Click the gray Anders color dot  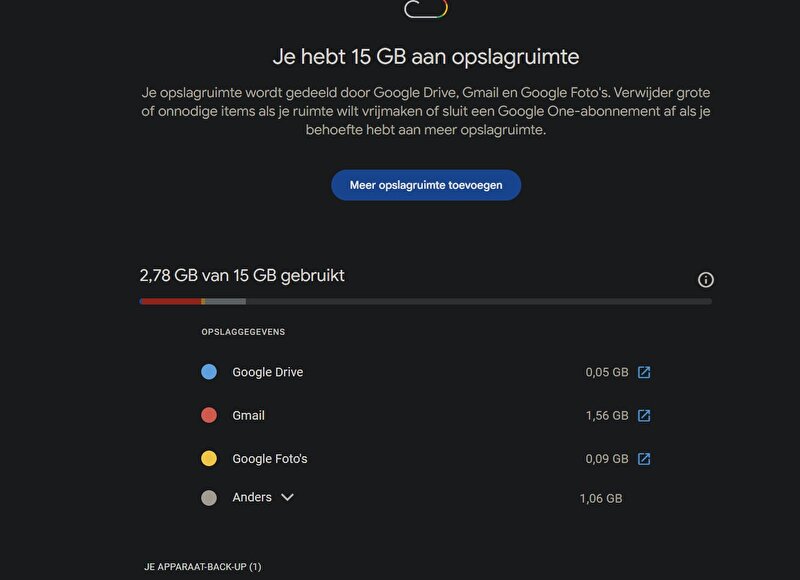[x=209, y=497]
